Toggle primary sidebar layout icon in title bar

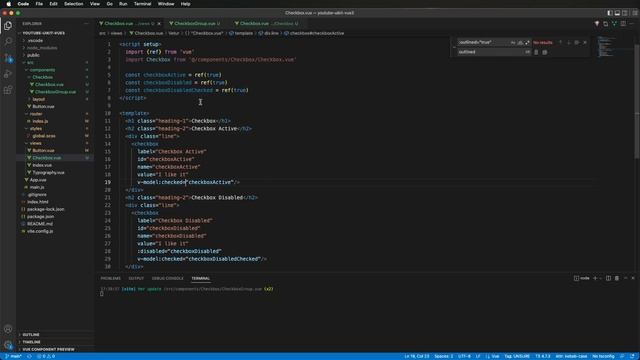pyautogui.click(x=610, y=13)
